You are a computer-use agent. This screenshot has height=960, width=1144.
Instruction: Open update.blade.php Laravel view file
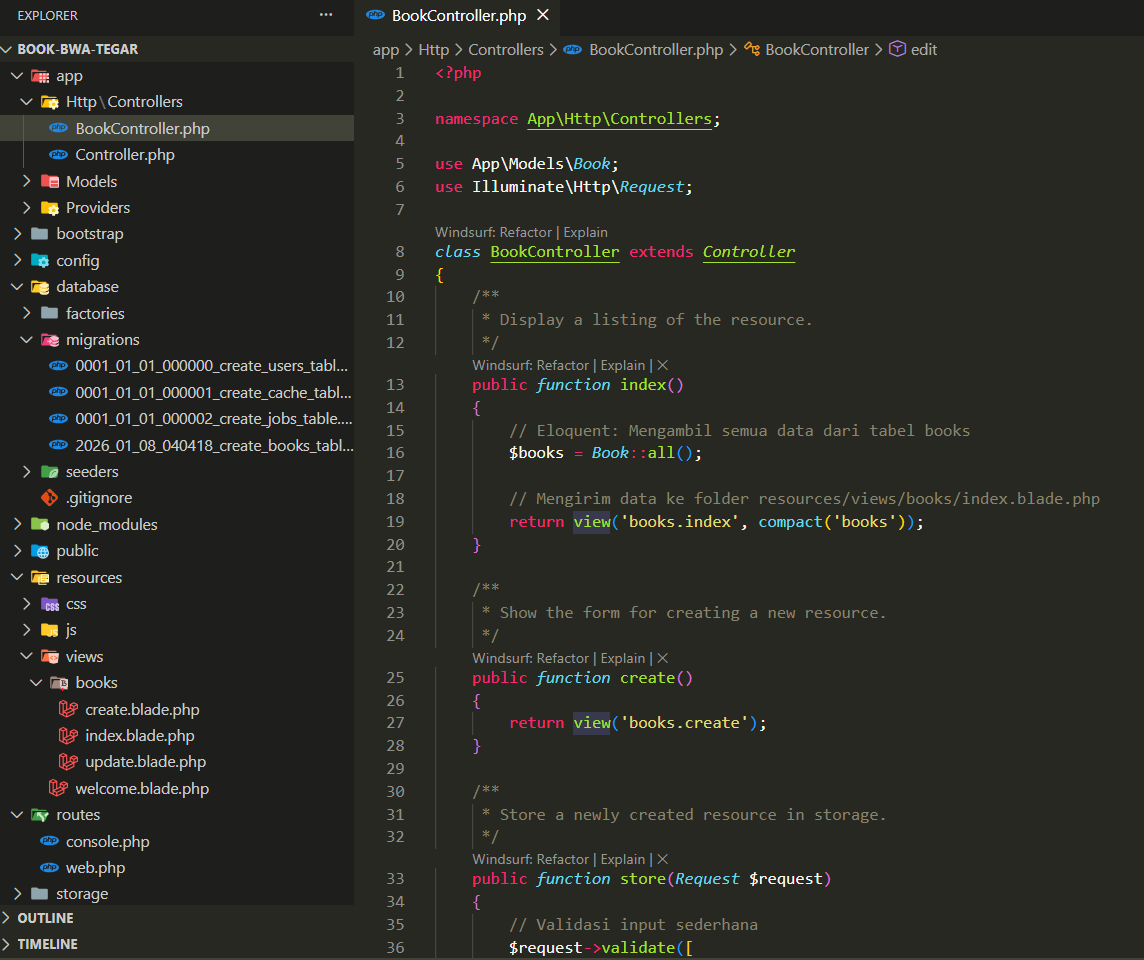coord(145,761)
